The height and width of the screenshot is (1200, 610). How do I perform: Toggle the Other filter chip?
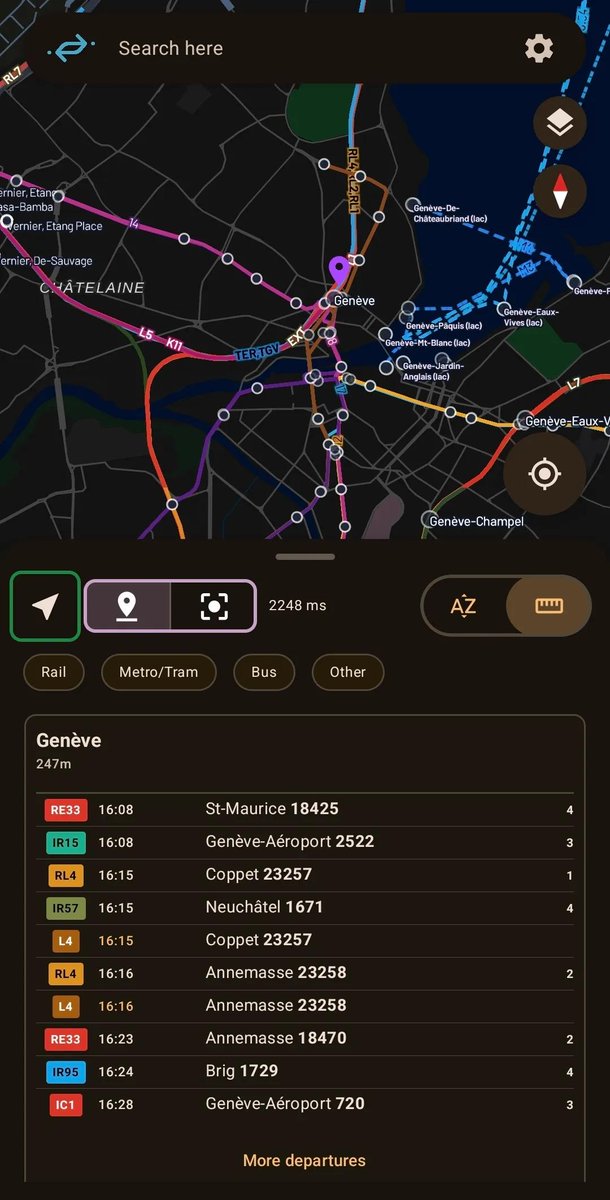pyautogui.click(x=348, y=672)
